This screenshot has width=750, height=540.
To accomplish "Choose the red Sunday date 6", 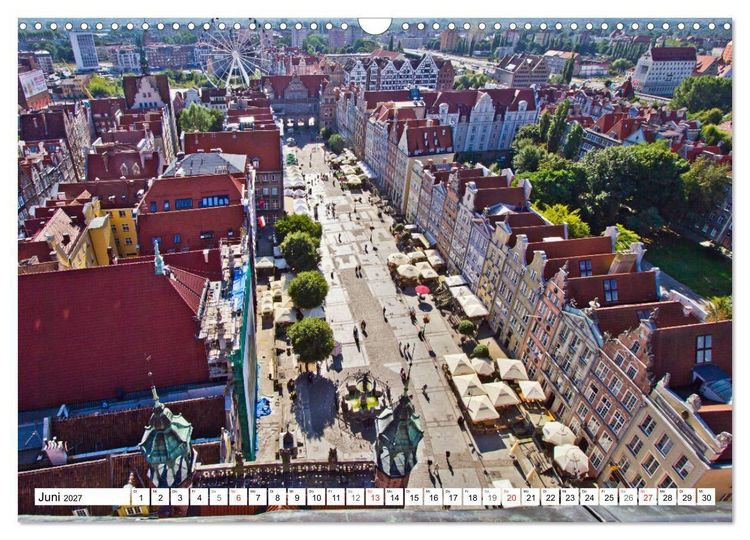I will click(238, 497).
